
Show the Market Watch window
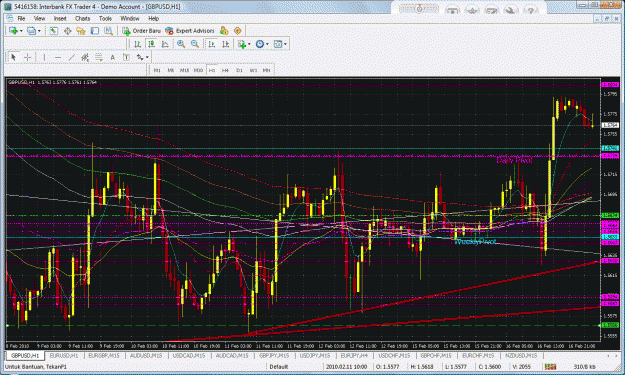[53, 31]
